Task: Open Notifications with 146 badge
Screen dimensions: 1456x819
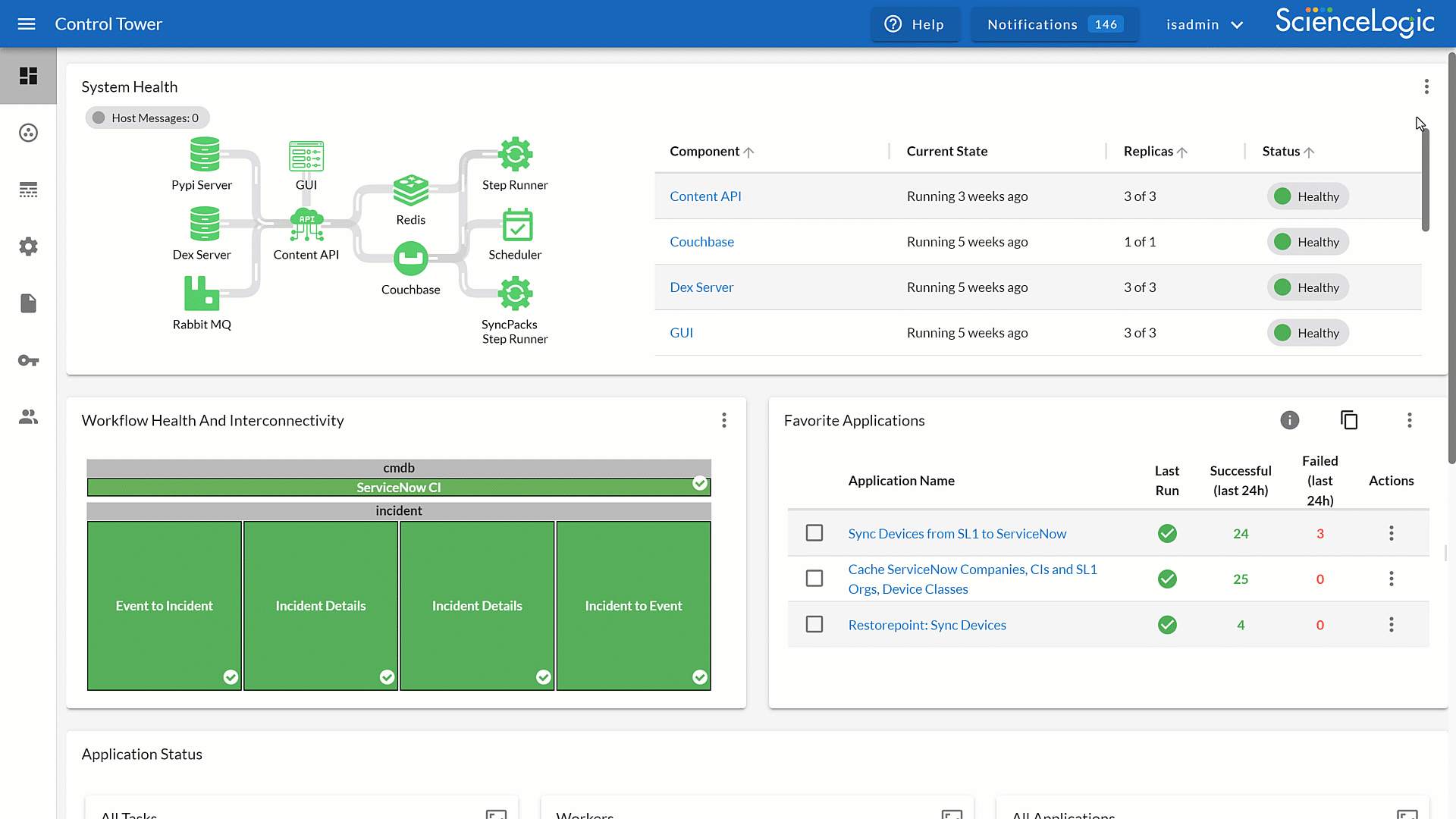Action: (x=1055, y=24)
